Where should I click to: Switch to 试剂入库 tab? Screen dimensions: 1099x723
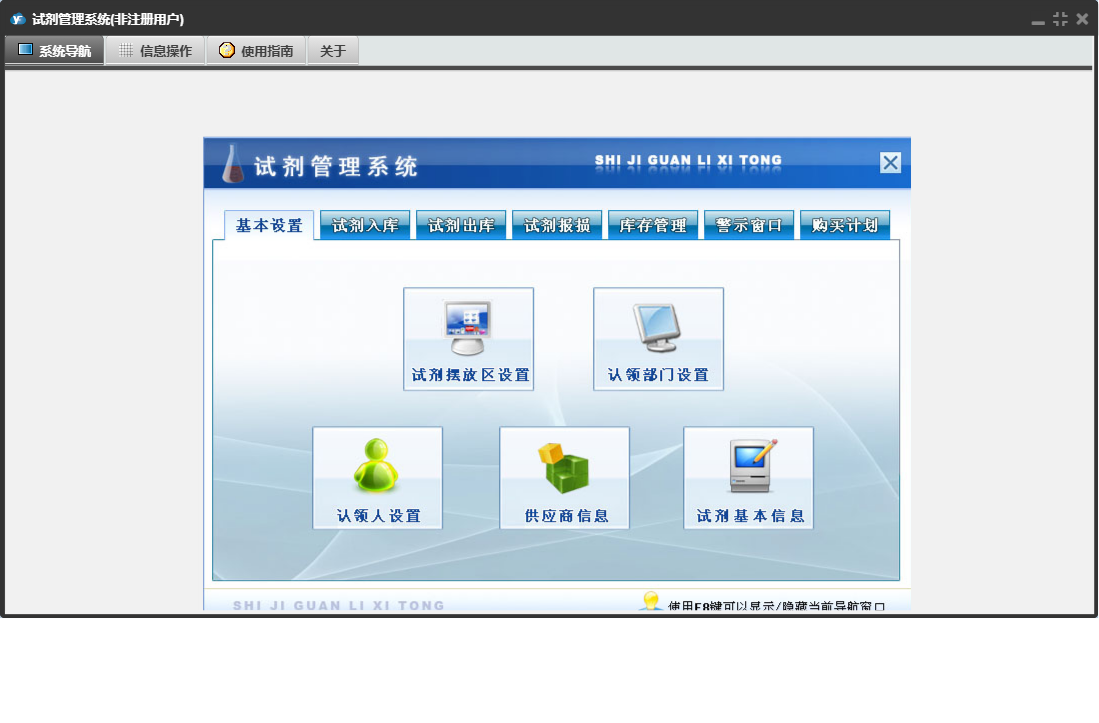365,225
